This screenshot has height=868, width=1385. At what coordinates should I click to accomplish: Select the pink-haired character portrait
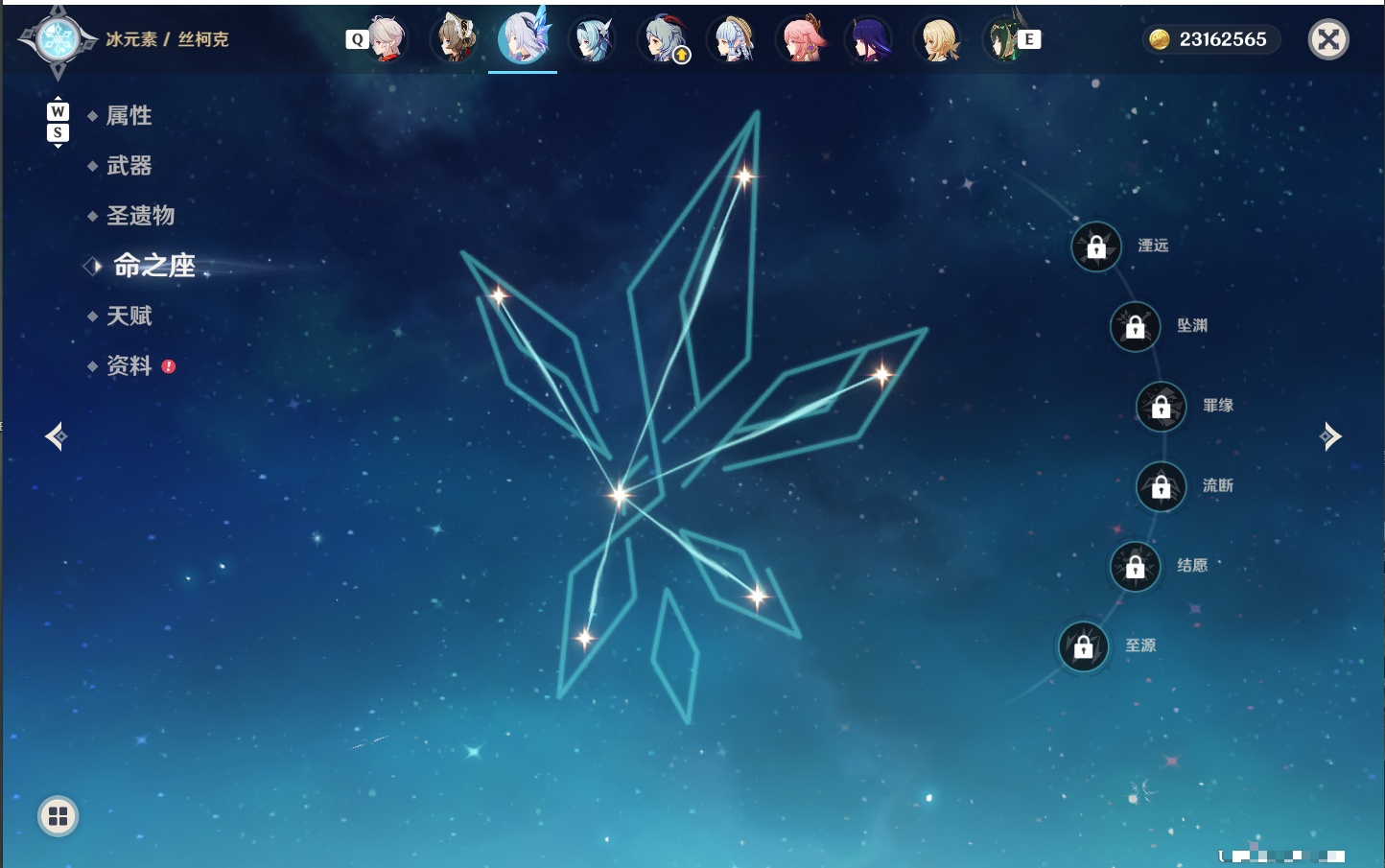tap(802, 39)
